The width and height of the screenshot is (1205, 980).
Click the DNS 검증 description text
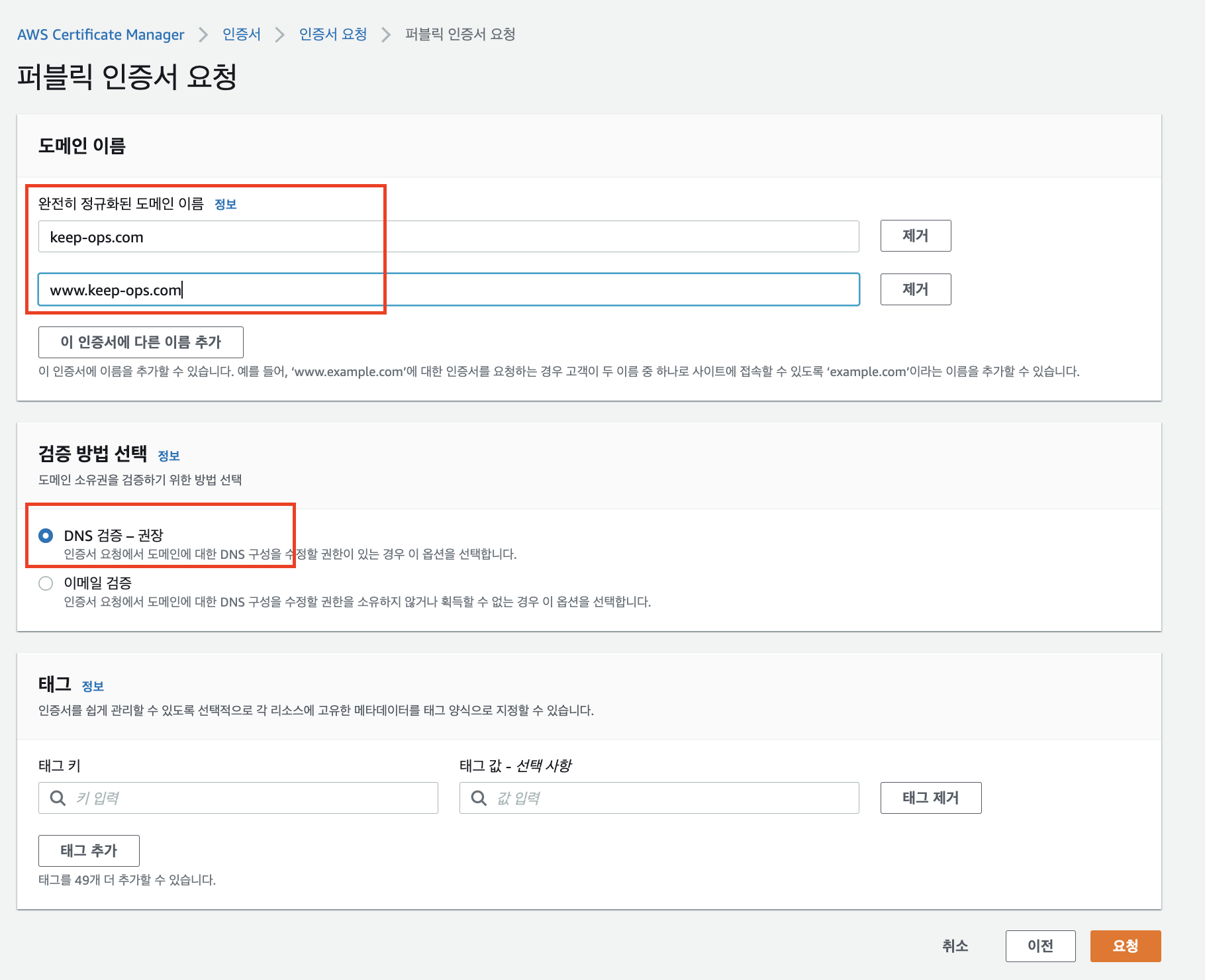click(x=290, y=554)
